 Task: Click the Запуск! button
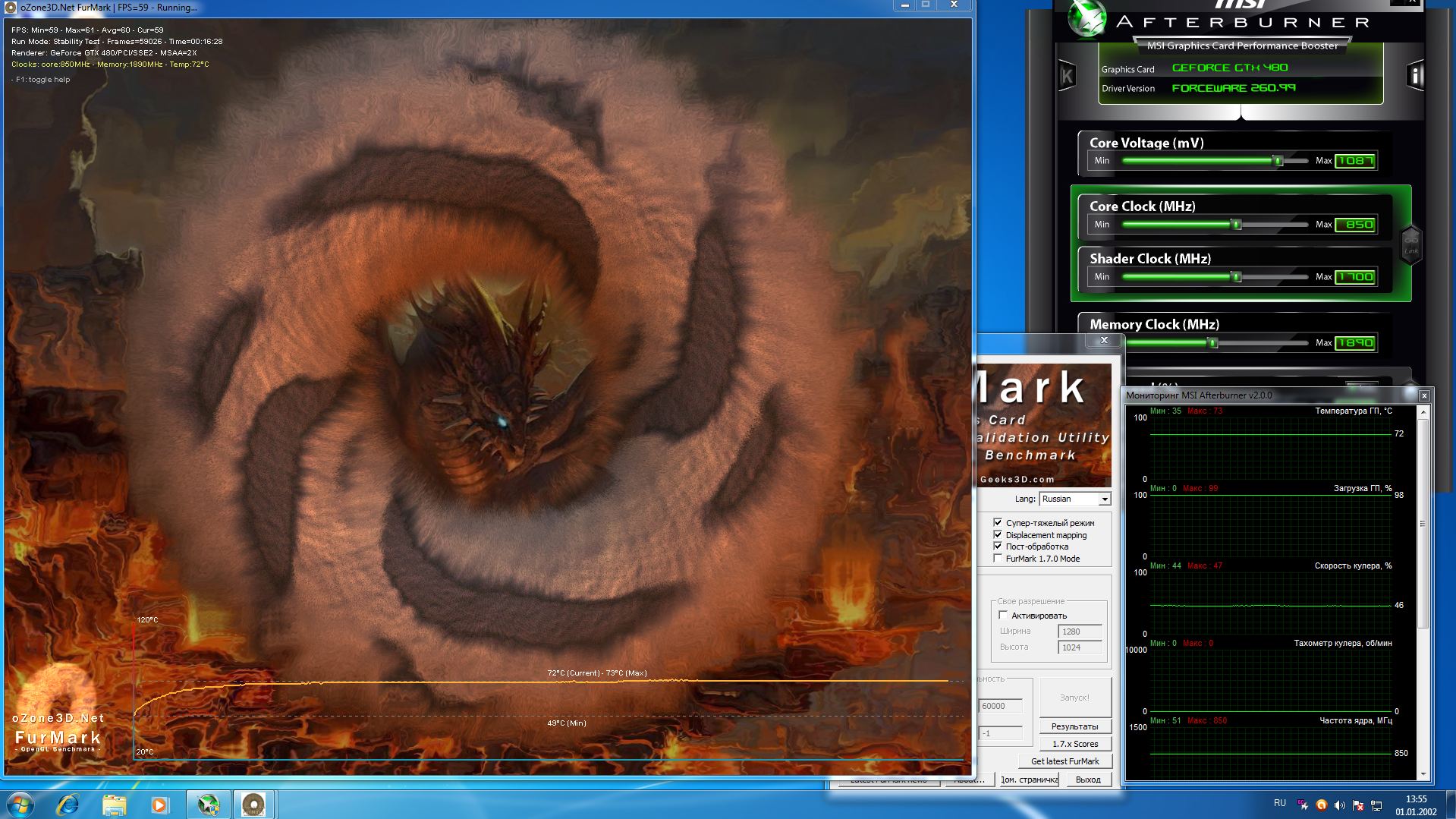[x=1075, y=697]
